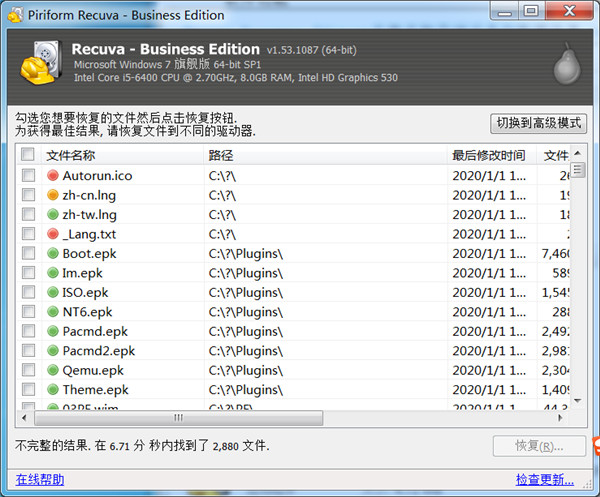
Task: Click green status dot beside Boot.epk
Action: 53,253
